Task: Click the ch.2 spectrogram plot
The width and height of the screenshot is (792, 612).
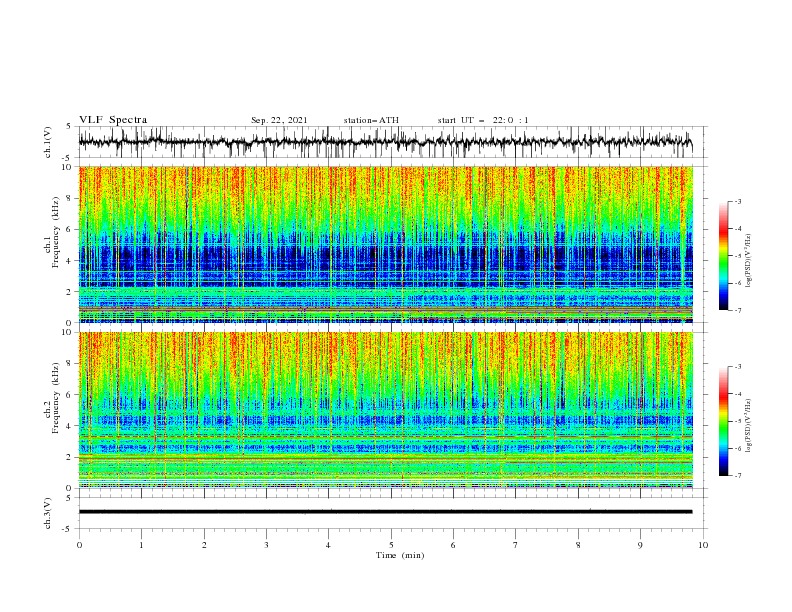Action: [386, 410]
